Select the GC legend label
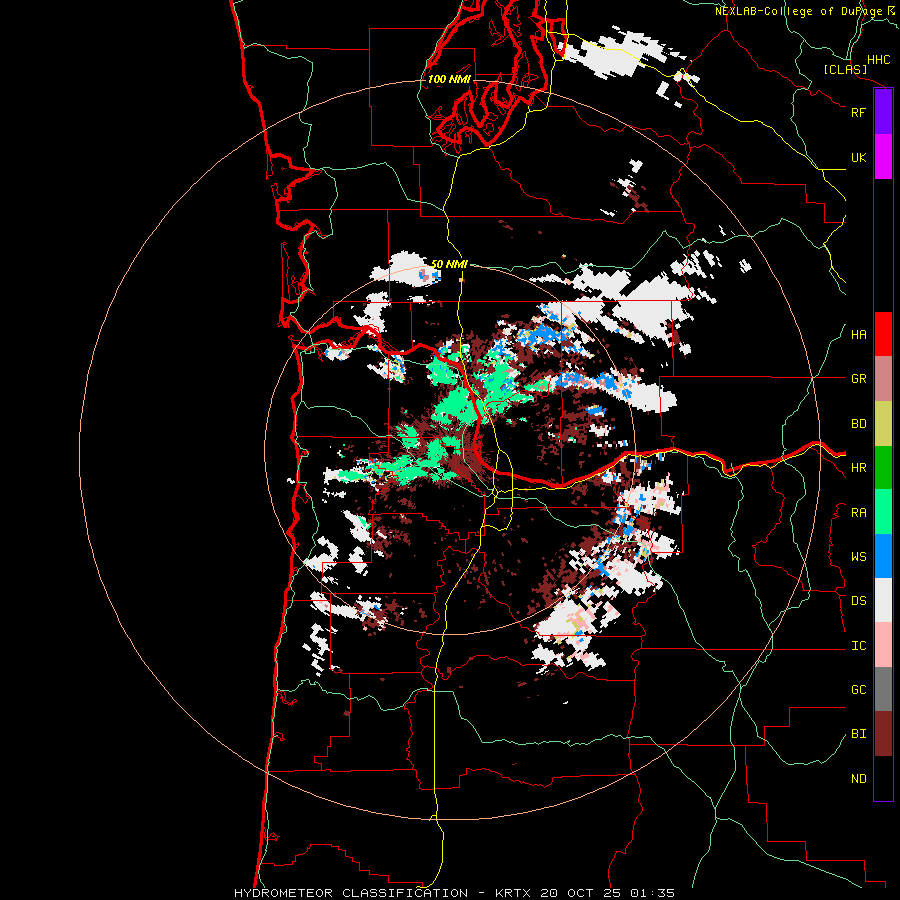 click(x=858, y=690)
